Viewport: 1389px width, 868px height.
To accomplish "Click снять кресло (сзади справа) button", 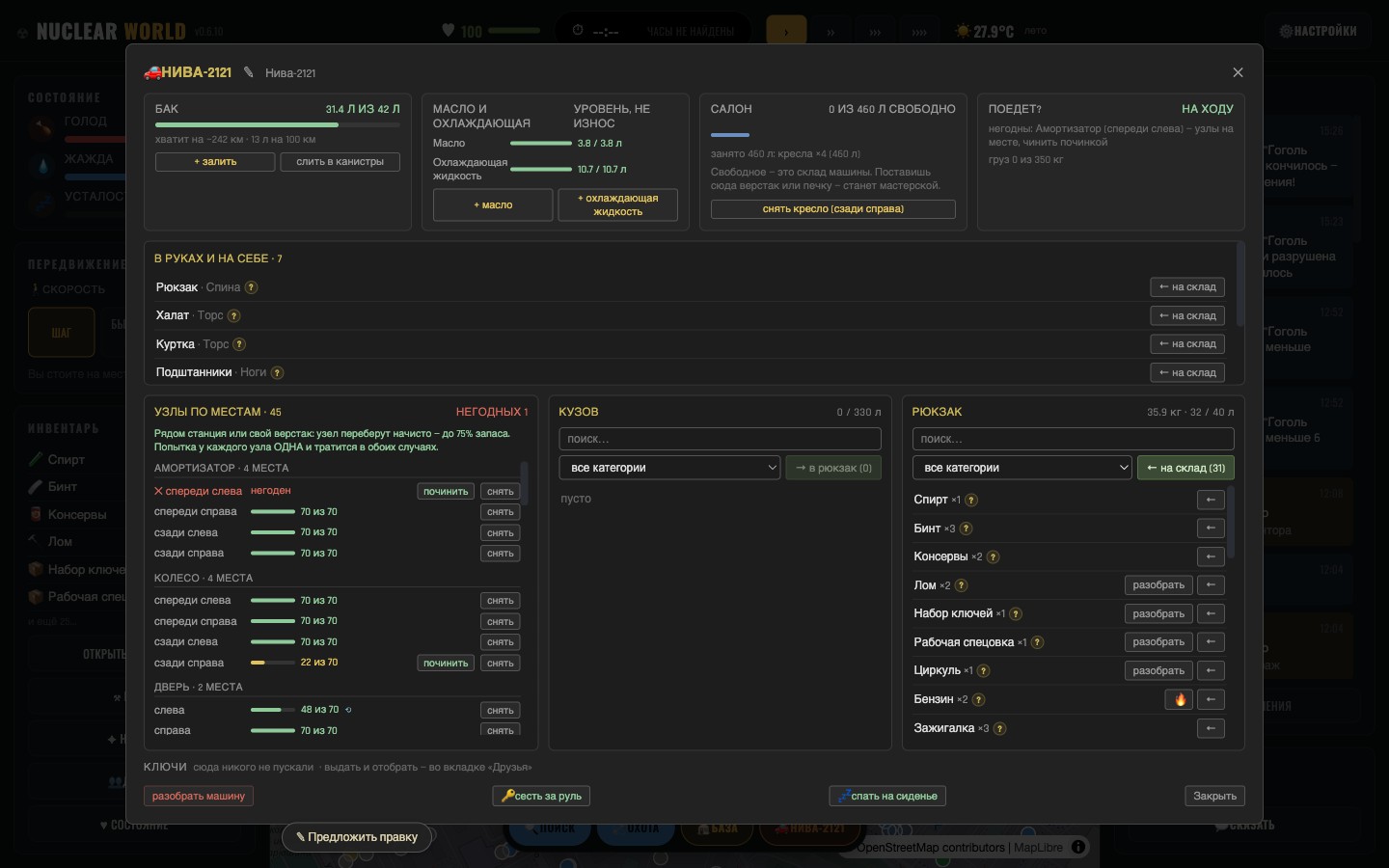I will click(833, 209).
